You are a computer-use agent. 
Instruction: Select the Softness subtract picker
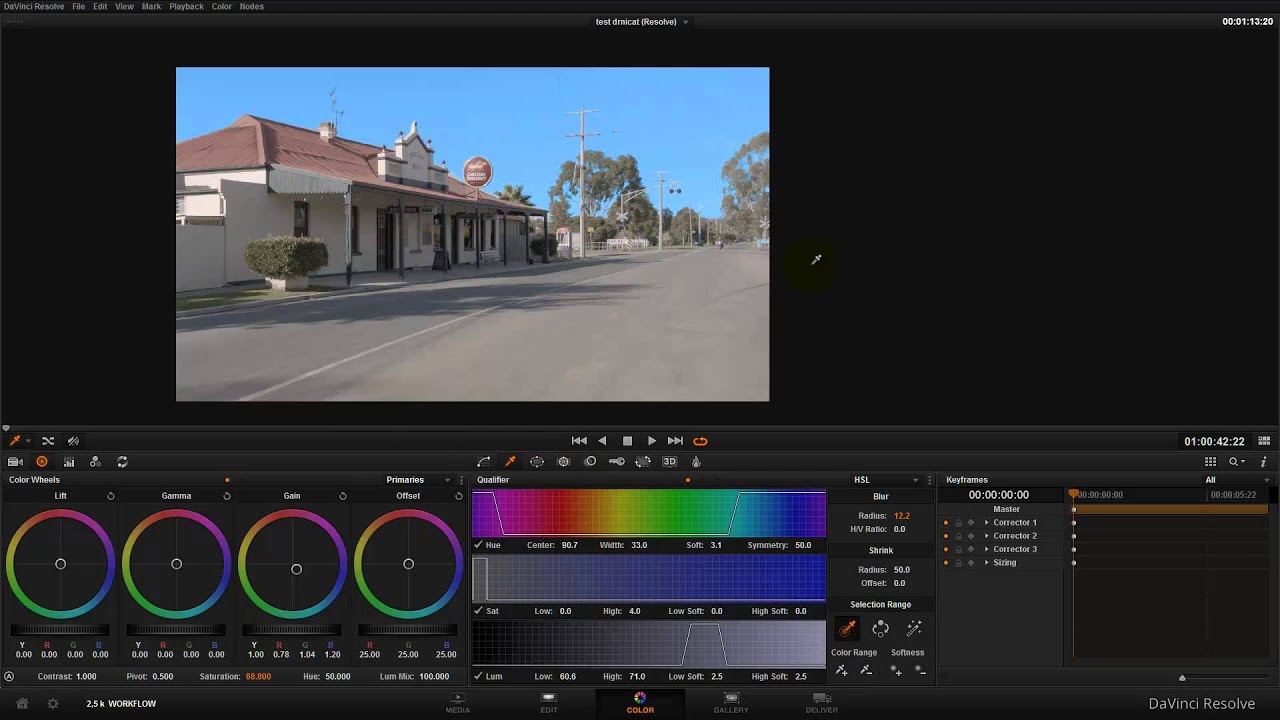tap(920, 670)
